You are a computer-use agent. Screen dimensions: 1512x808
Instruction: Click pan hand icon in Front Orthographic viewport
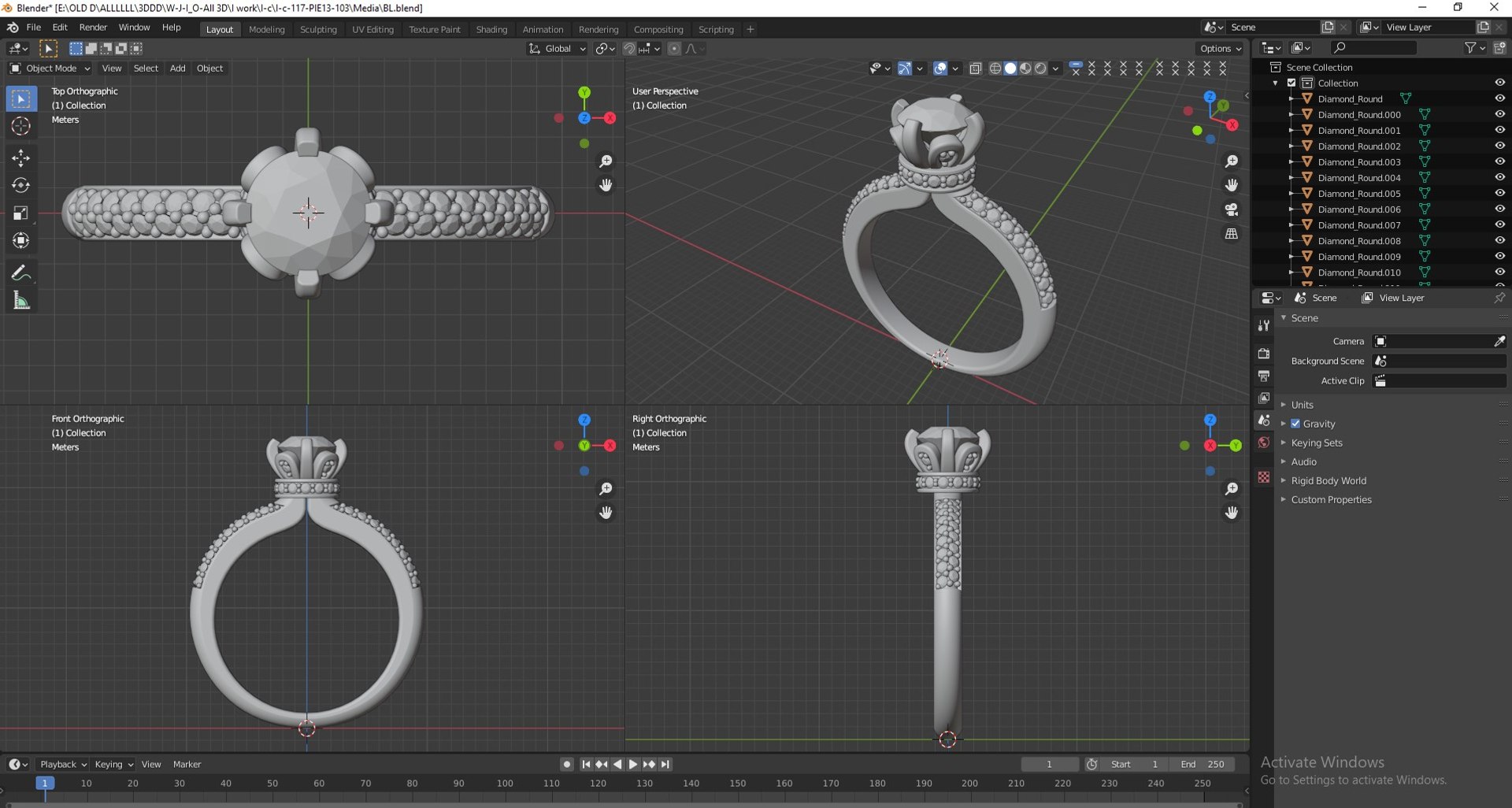(606, 513)
